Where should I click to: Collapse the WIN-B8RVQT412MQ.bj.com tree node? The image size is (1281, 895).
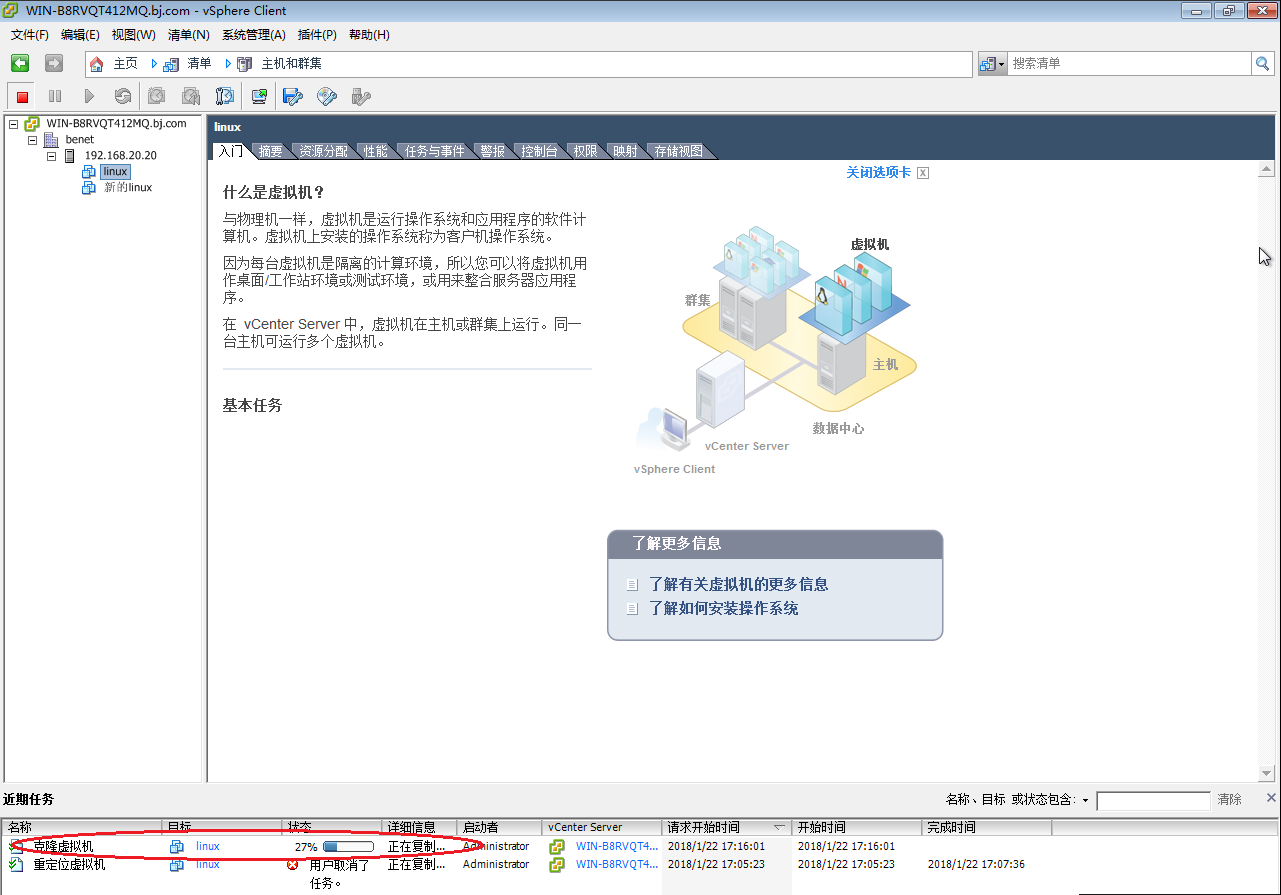(13, 124)
